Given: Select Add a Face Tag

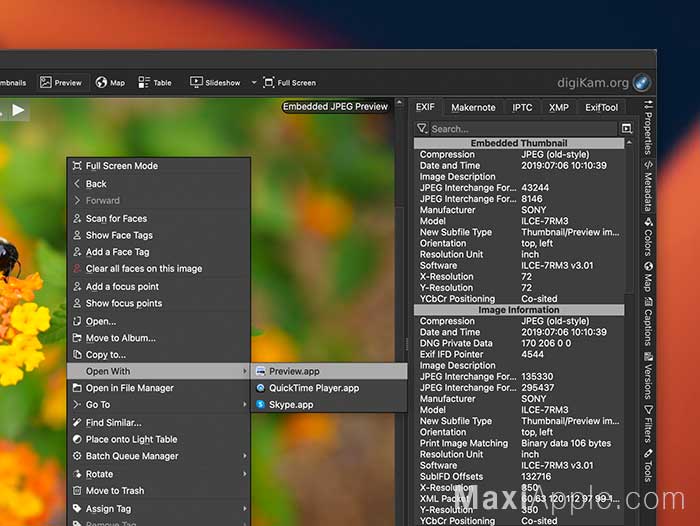Looking at the screenshot, I should (158, 252).
